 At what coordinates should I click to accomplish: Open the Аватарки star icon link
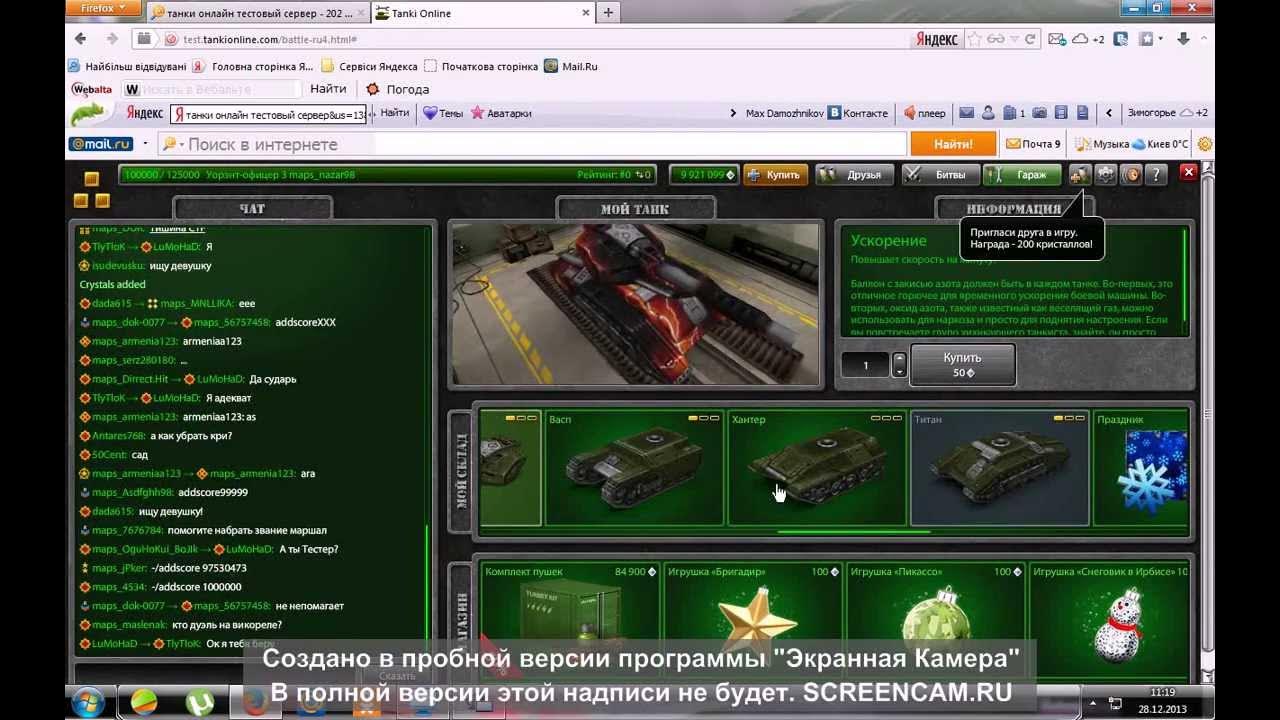click(x=501, y=113)
